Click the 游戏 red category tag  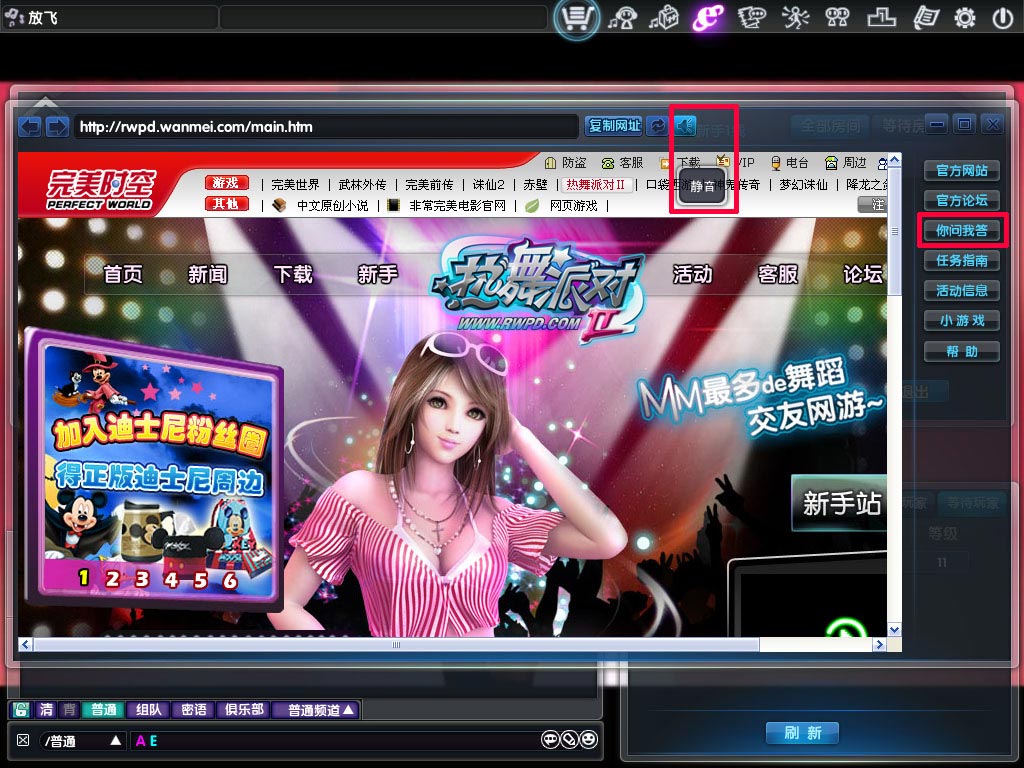click(x=227, y=183)
